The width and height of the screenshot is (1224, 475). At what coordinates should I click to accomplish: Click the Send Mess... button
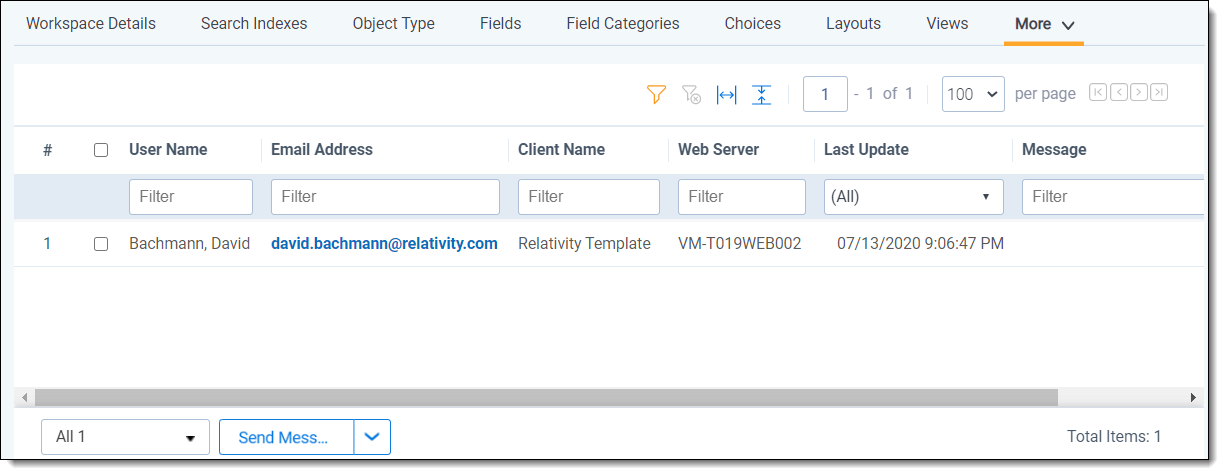pyautogui.click(x=286, y=437)
